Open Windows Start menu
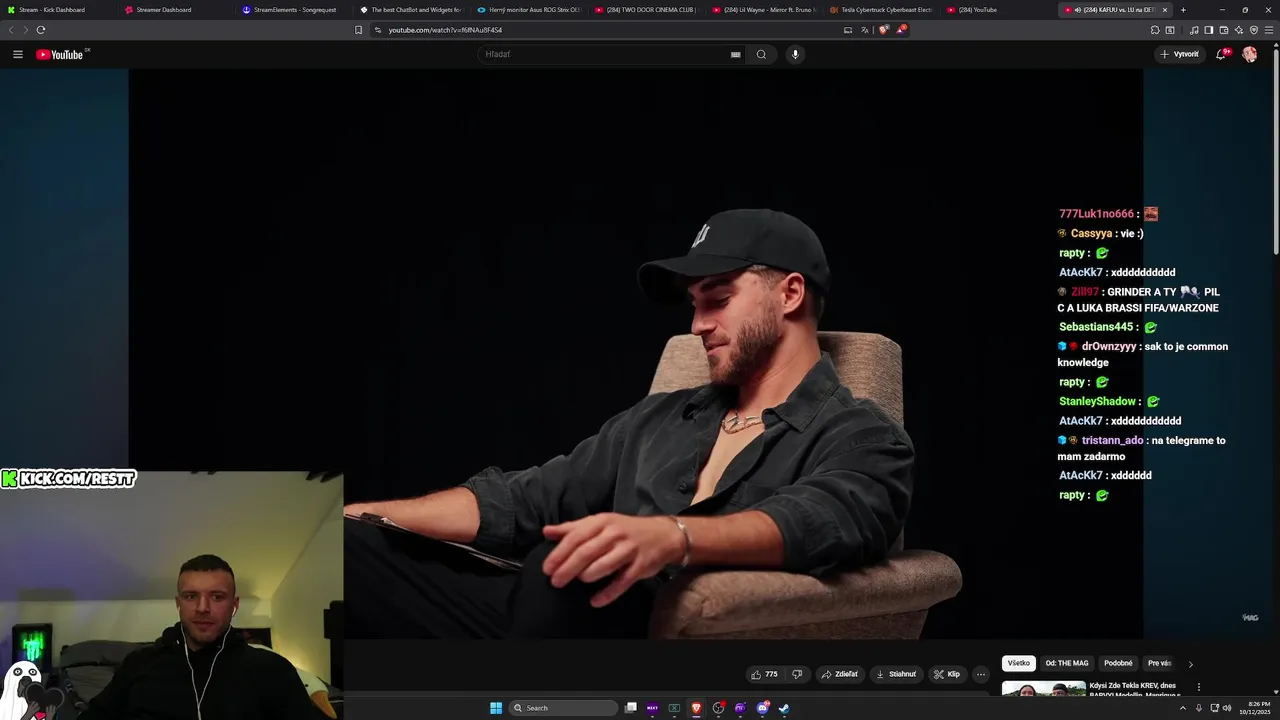Screen dimensions: 1280x720 [496, 708]
